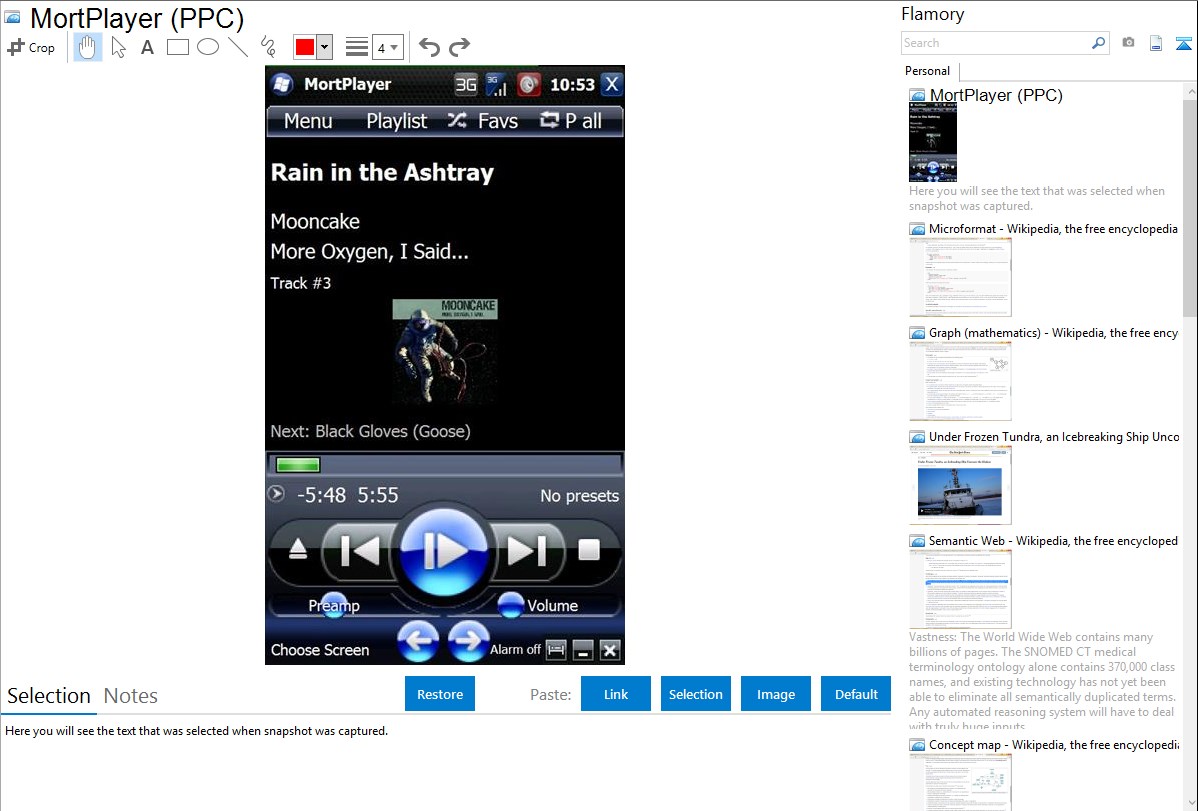
Task: Open the Personal tab
Action: pyautogui.click(x=928, y=70)
